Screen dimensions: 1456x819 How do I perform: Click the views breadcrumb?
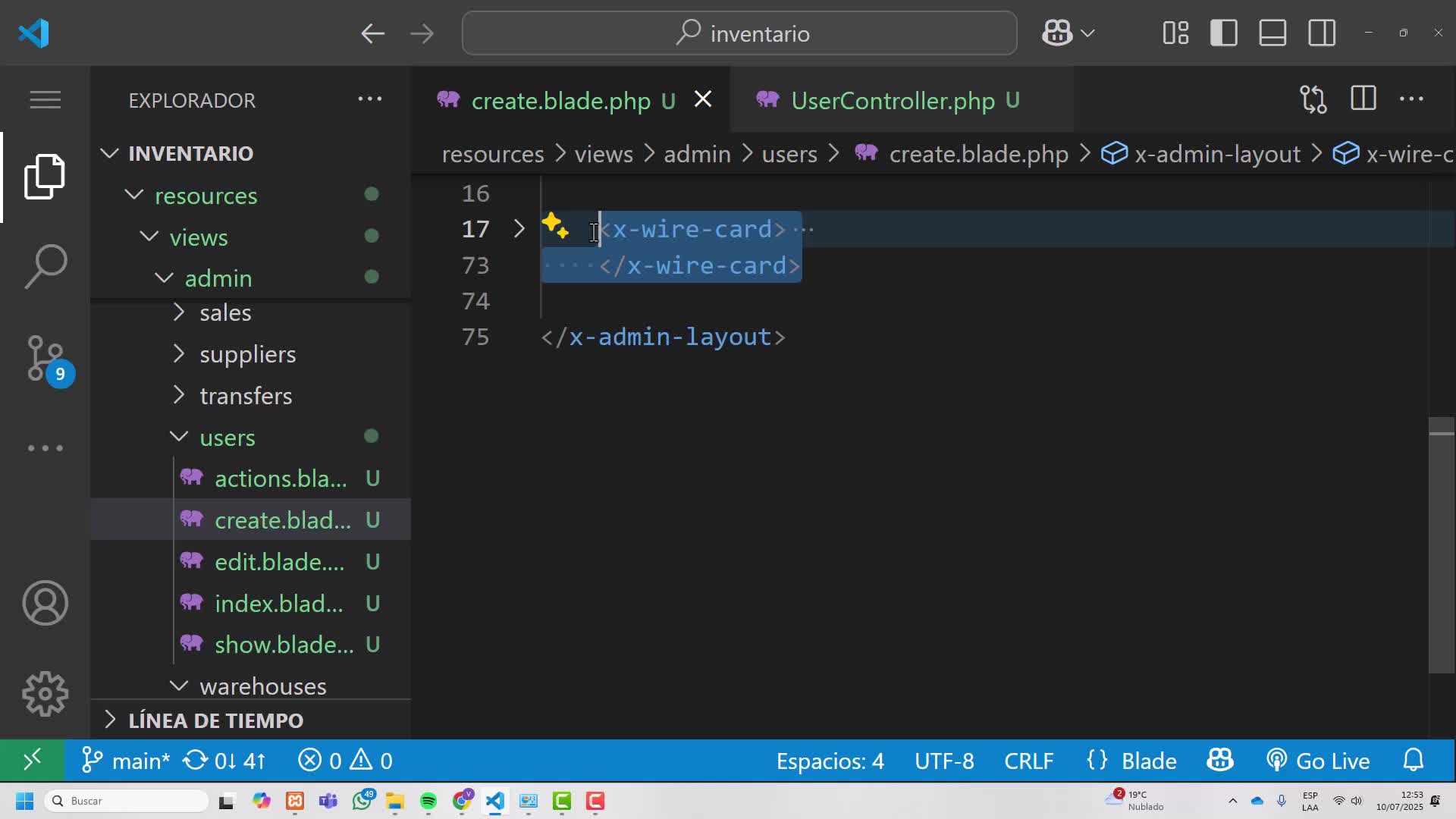[604, 154]
